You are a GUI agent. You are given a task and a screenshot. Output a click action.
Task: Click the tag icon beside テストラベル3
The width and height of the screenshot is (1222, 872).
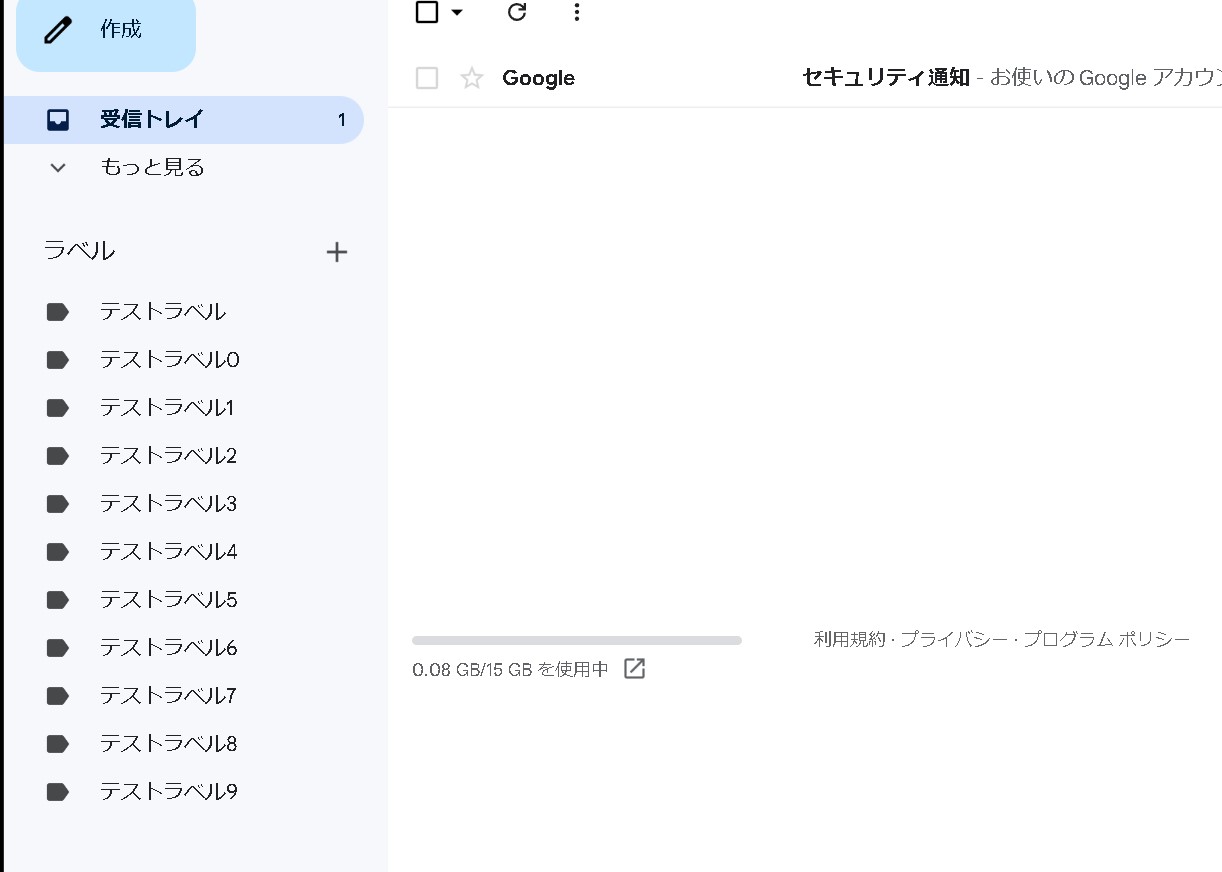coord(58,504)
